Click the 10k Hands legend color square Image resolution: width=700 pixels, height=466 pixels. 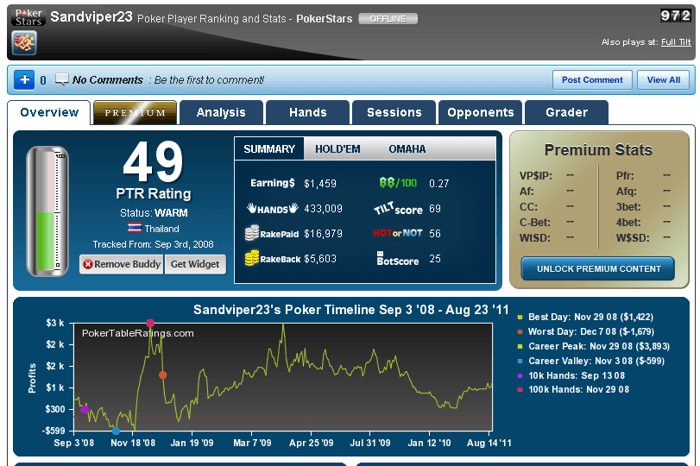click(520, 376)
